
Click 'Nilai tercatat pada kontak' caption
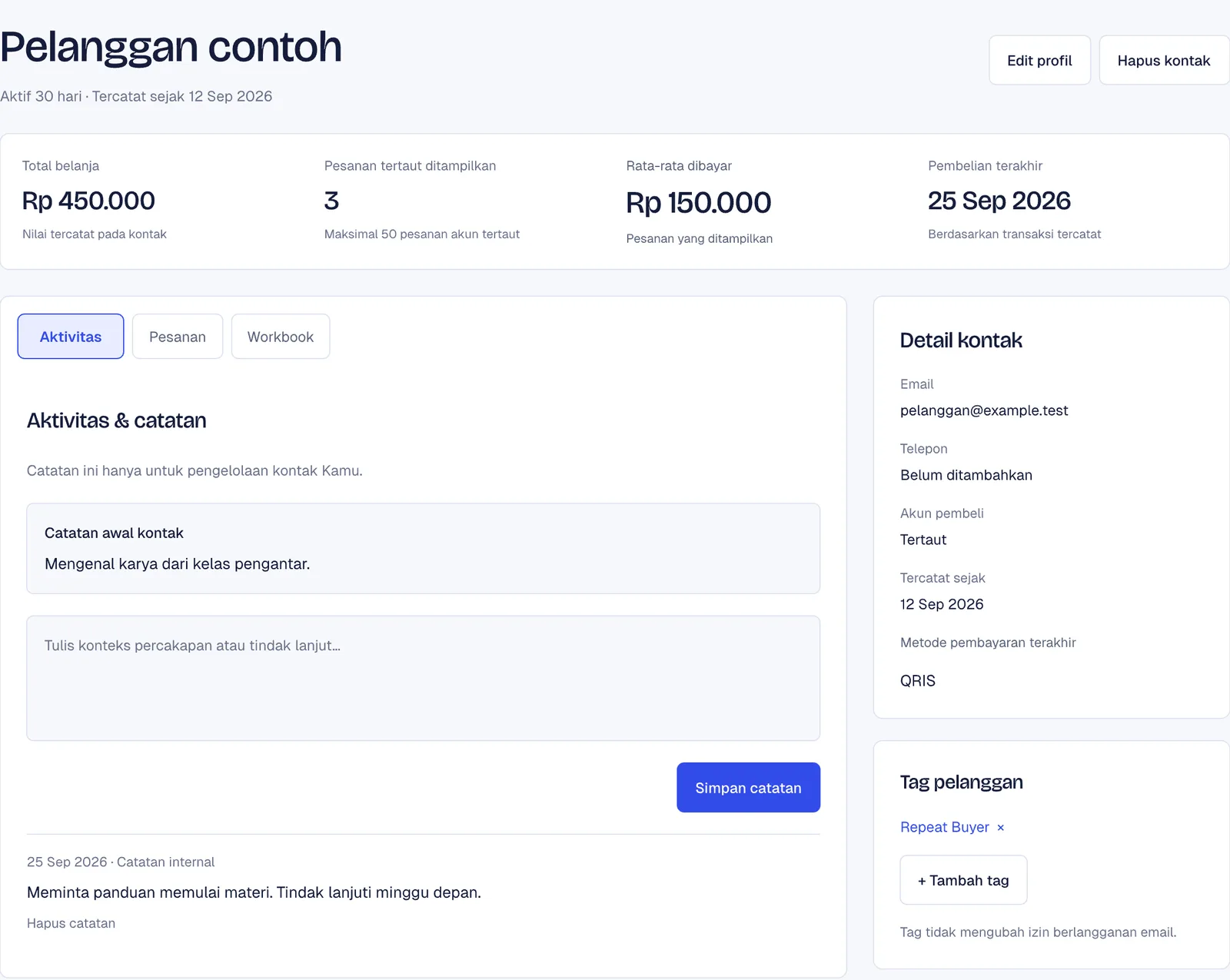(x=95, y=234)
